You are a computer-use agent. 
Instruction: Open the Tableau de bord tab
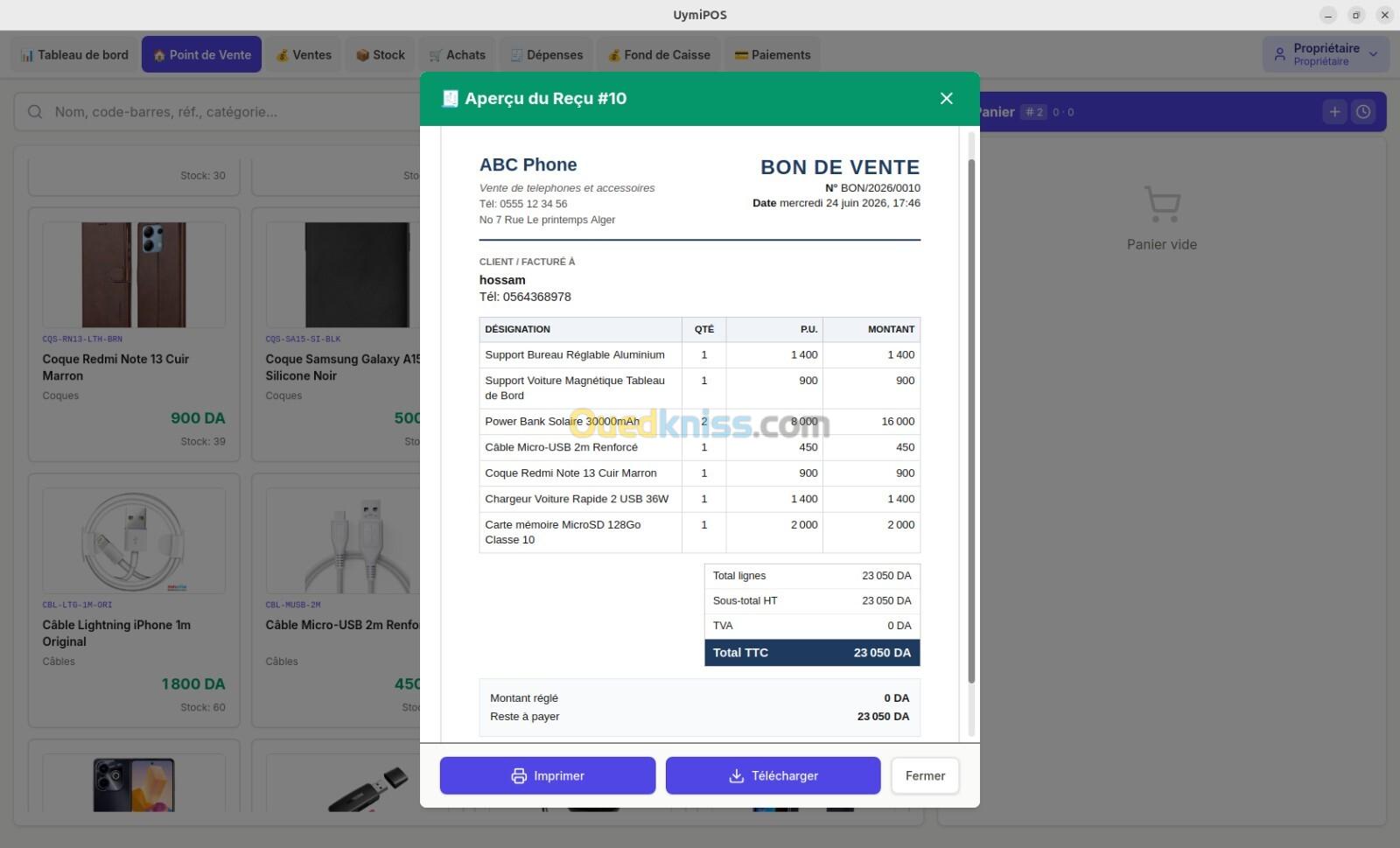[x=74, y=54]
